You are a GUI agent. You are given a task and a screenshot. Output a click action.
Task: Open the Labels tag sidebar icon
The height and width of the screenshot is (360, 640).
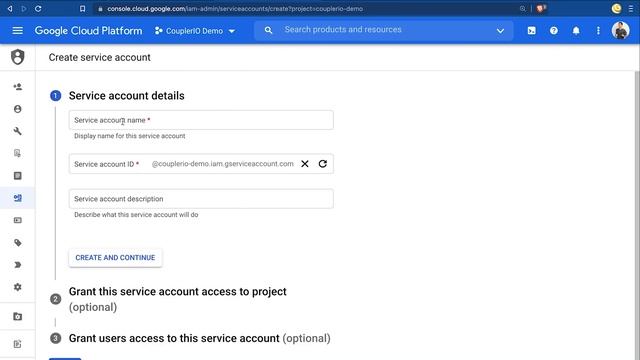pyautogui.click(x=18, y=243)
